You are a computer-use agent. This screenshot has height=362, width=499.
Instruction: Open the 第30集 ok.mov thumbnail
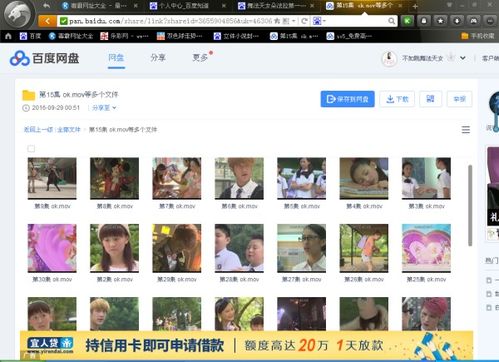pos(52,248)
